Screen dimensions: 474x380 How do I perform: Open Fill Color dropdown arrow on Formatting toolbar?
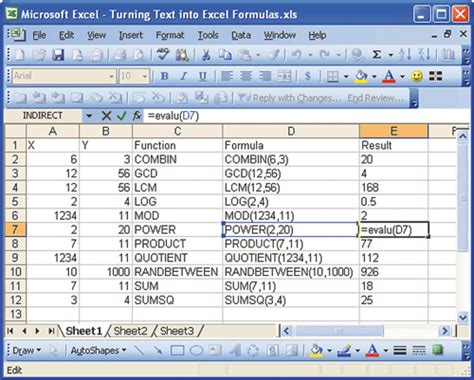[x=374, y=77]
